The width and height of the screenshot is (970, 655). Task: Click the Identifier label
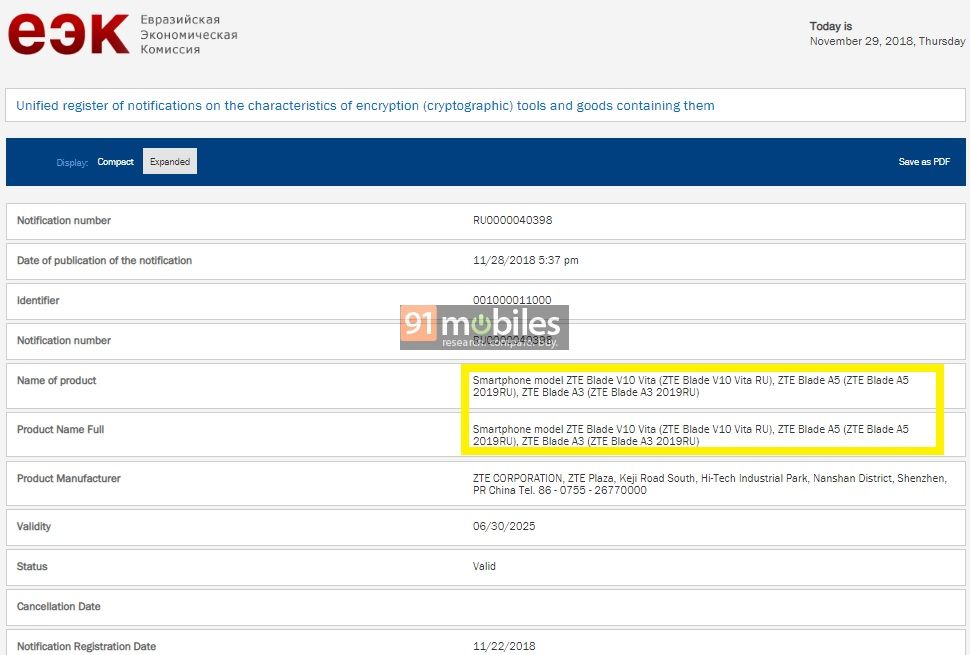tap(38, 301)
